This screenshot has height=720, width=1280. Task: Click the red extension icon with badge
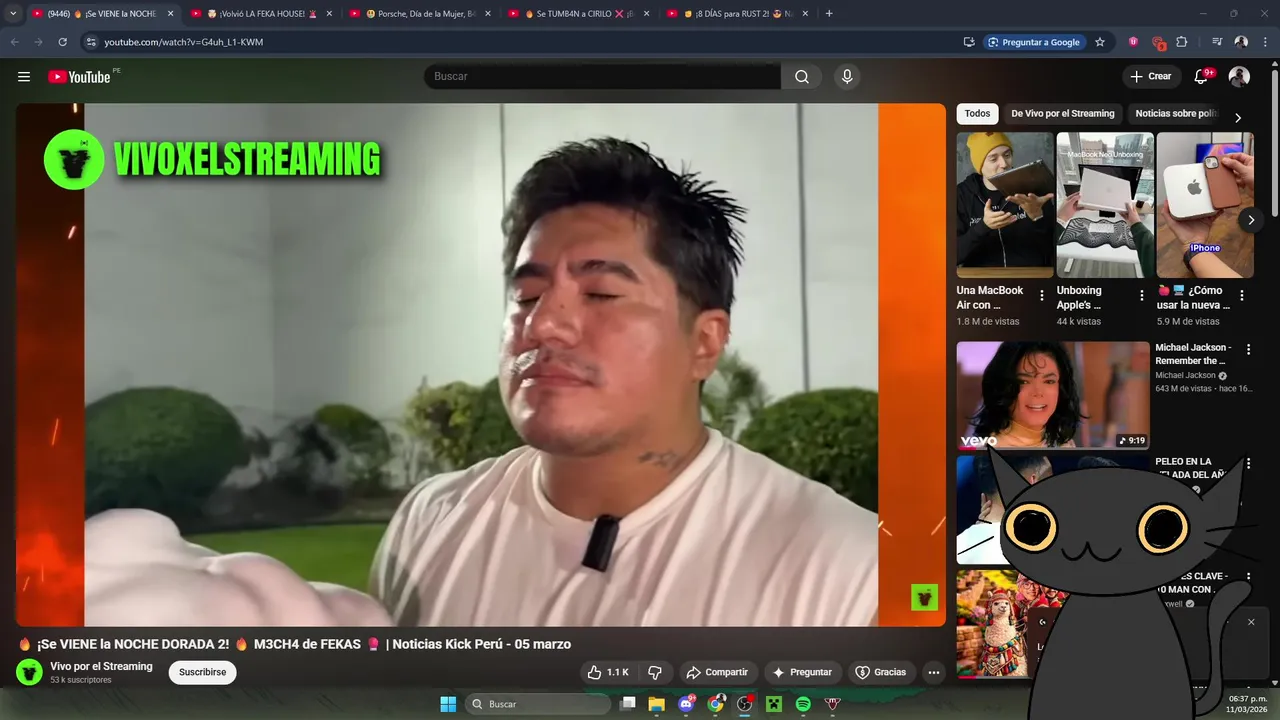[x=1158, y=43]
